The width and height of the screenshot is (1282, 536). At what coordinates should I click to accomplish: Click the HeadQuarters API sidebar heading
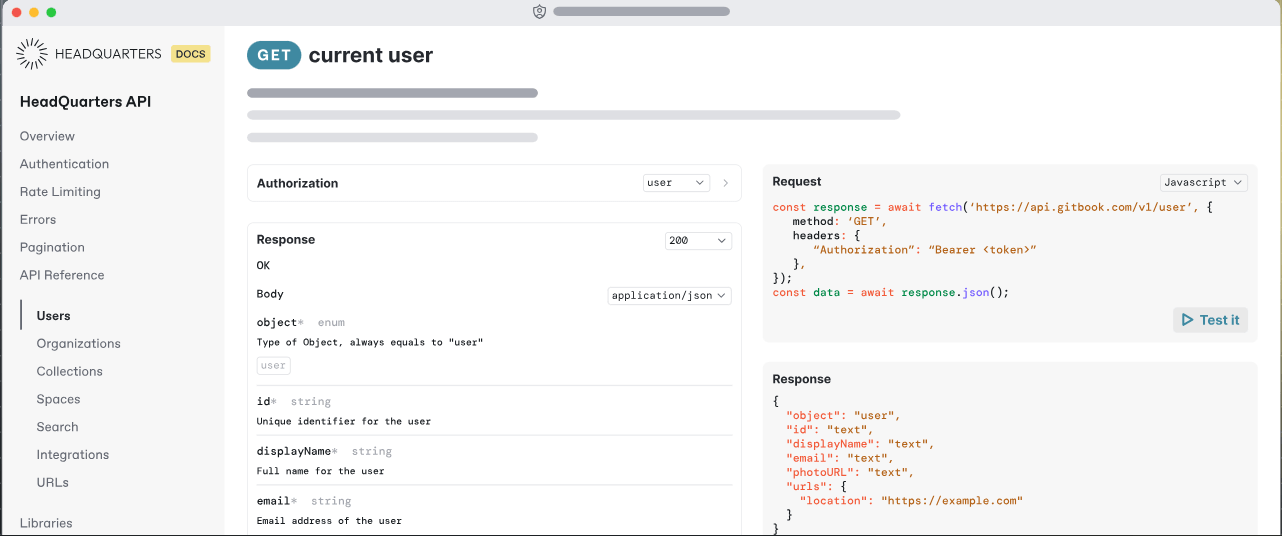click(x=86, y=102)
